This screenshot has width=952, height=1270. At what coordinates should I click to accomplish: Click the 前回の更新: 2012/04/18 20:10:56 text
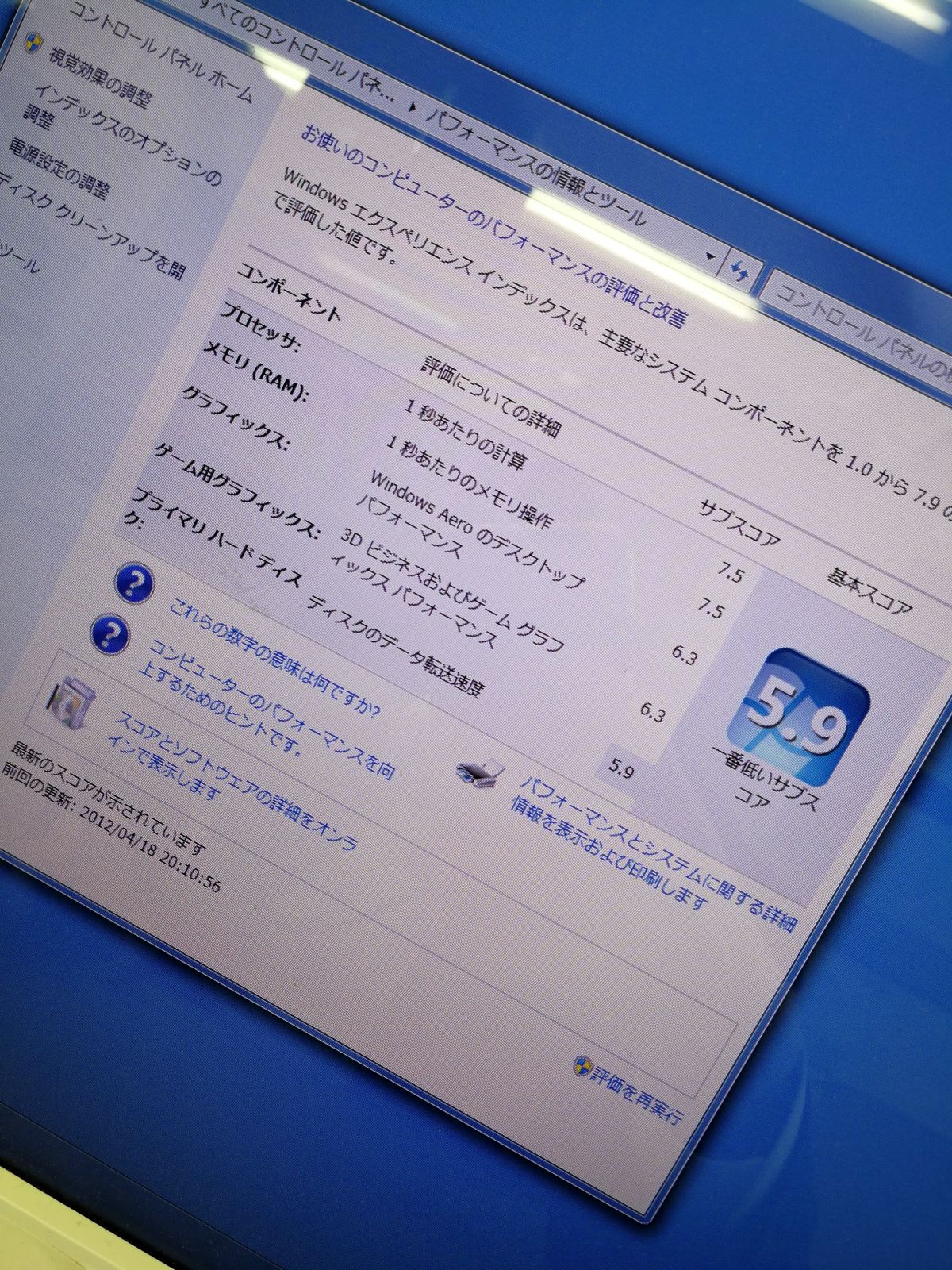pos(111,828)
